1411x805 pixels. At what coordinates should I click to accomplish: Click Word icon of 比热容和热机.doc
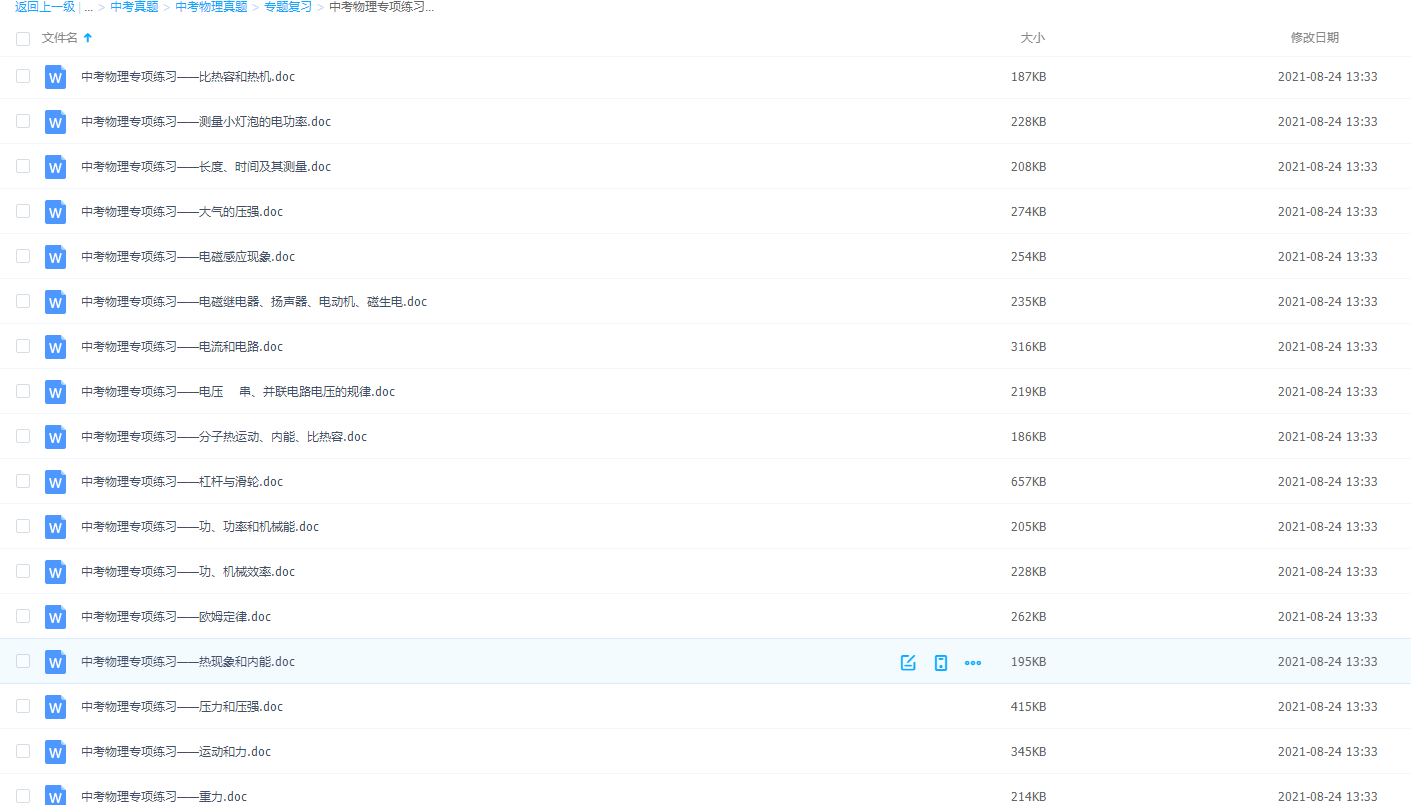tap(56, 77)
